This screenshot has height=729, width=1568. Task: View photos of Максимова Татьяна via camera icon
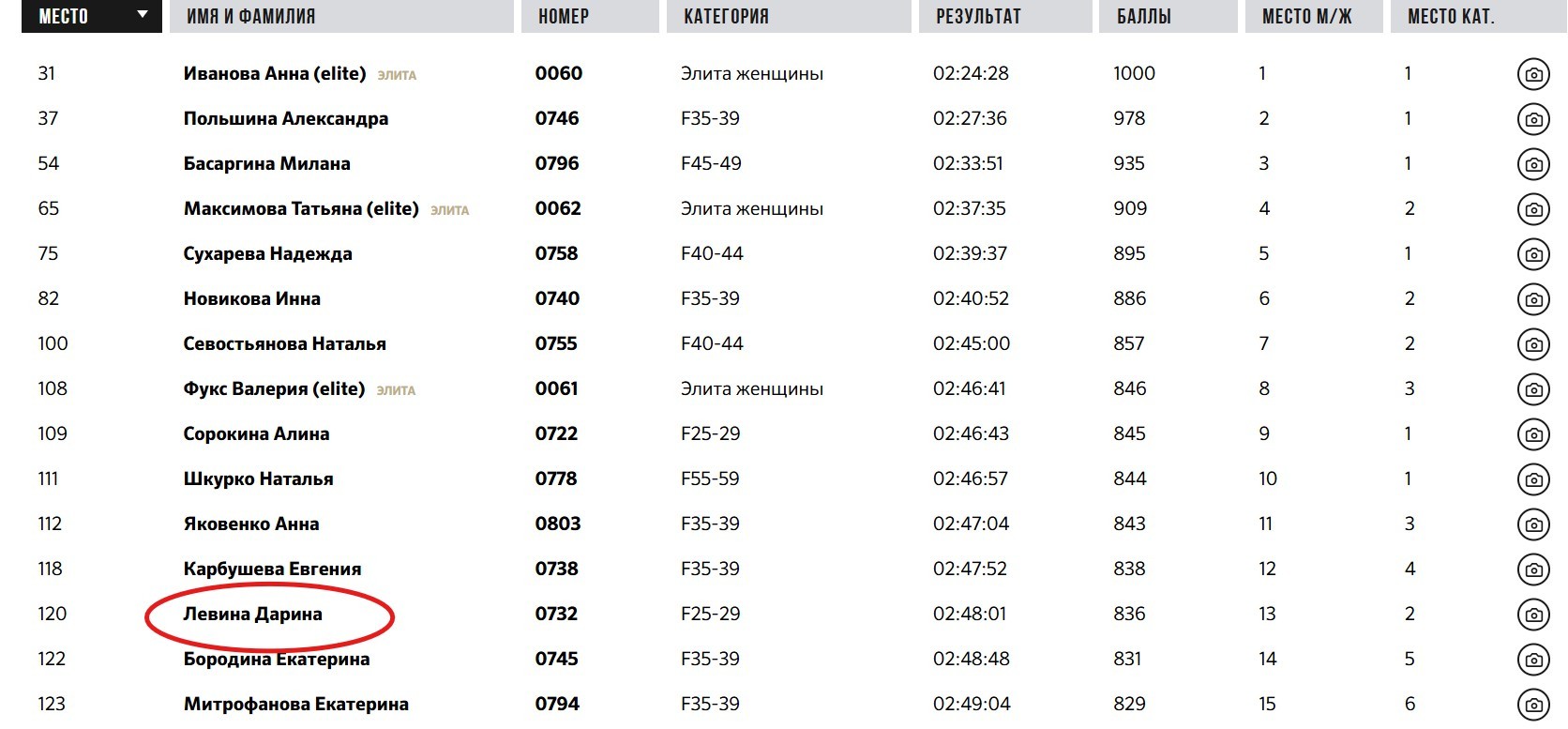1533,209
